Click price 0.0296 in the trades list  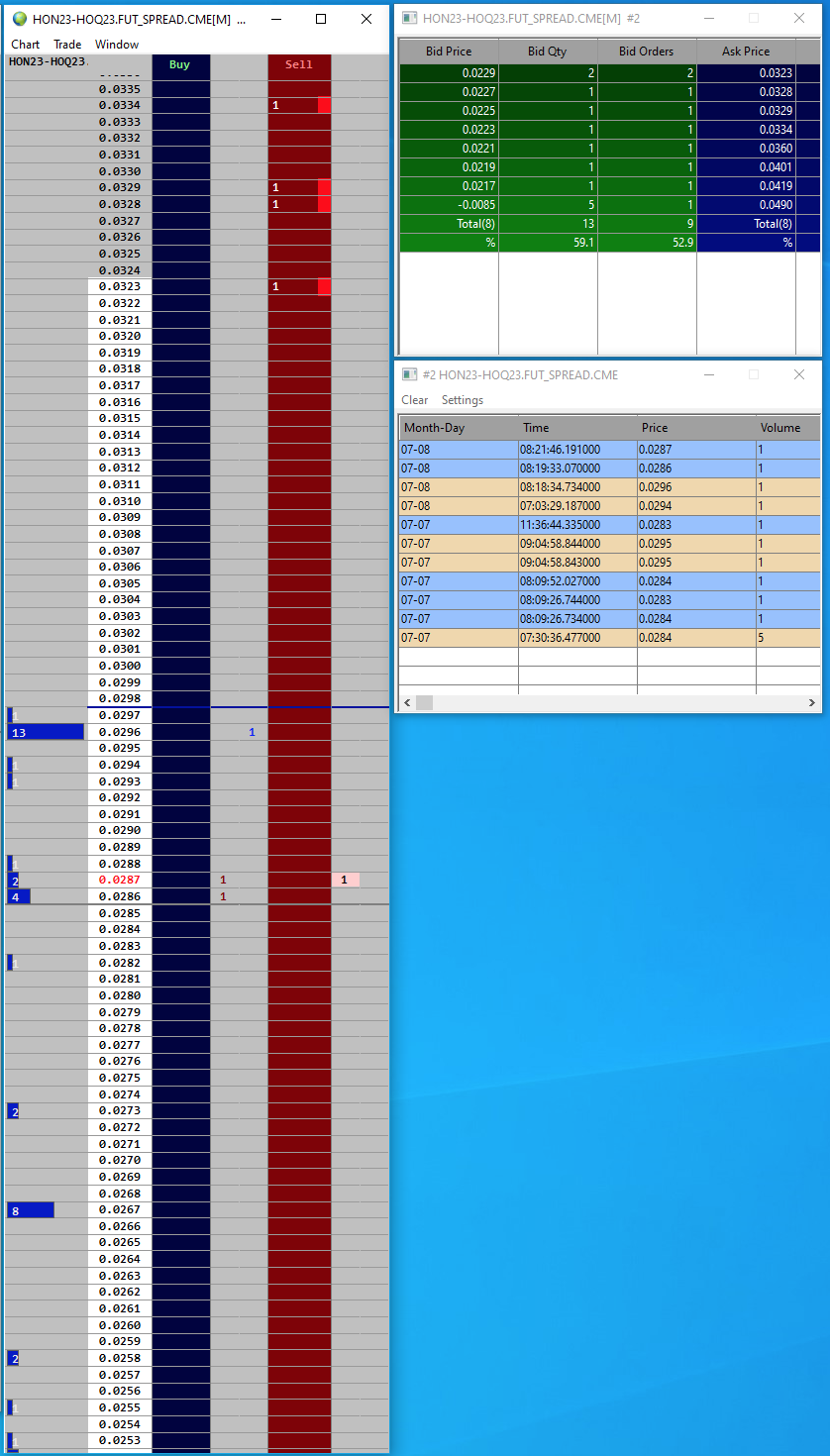[696, 487]
